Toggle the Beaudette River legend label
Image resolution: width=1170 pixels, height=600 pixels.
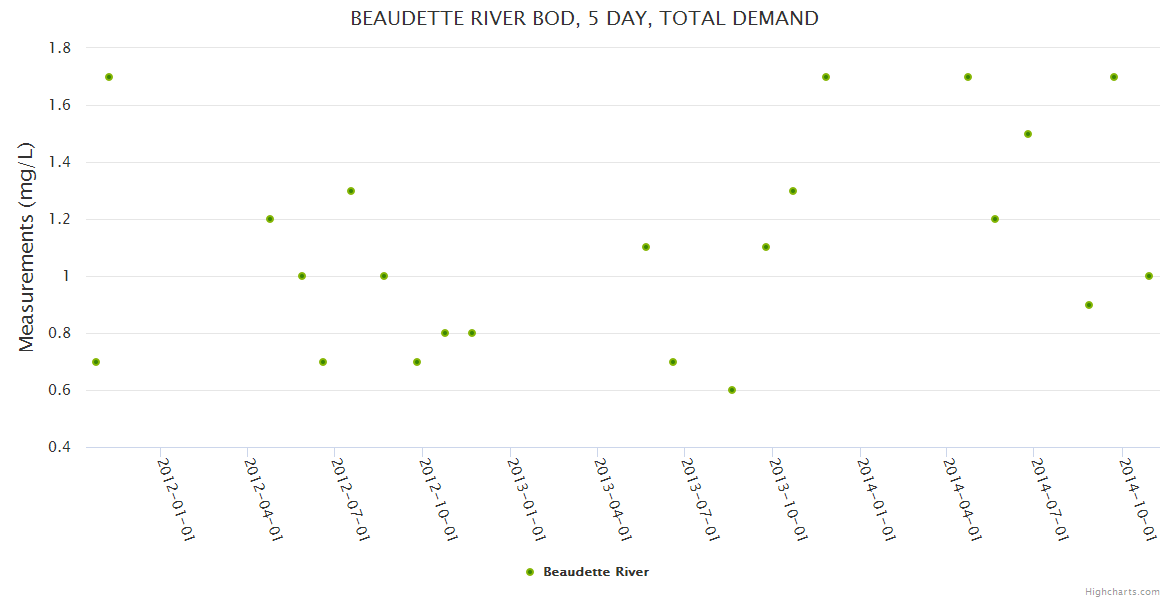tap(596, 572)
